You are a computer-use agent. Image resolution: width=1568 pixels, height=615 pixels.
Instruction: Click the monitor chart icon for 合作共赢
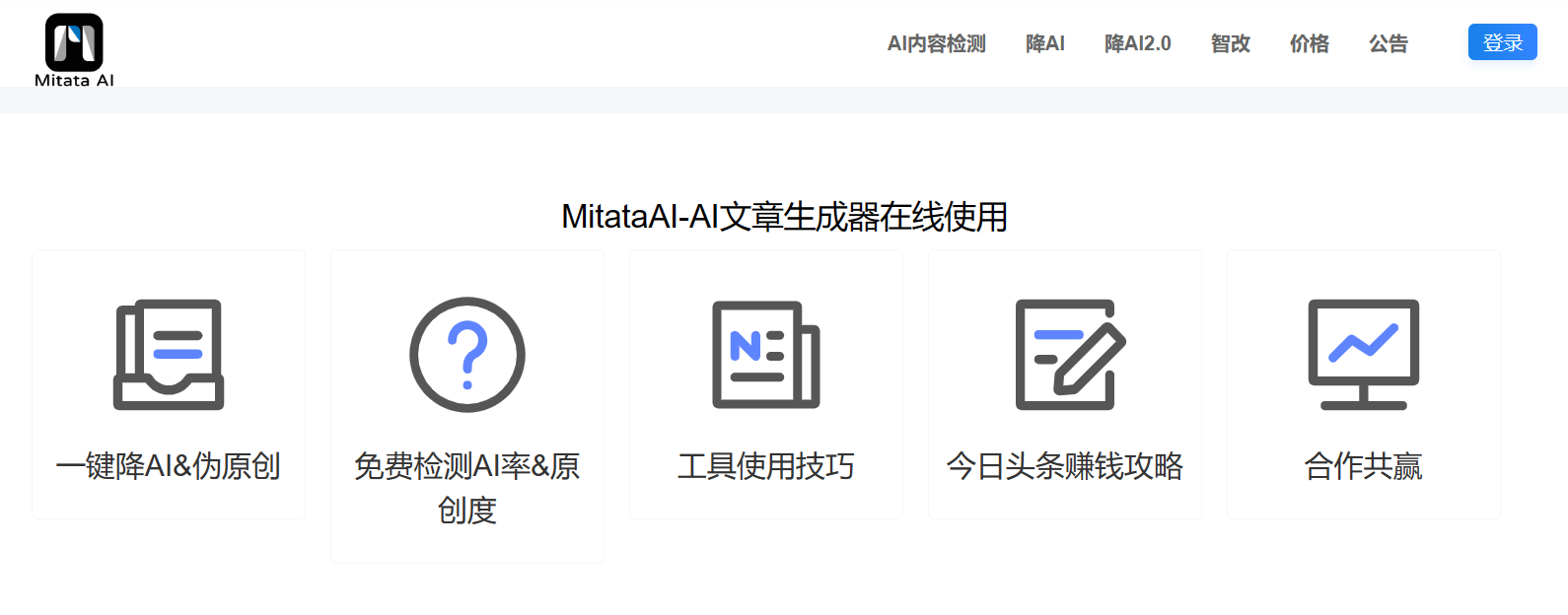coord(1364,355)
